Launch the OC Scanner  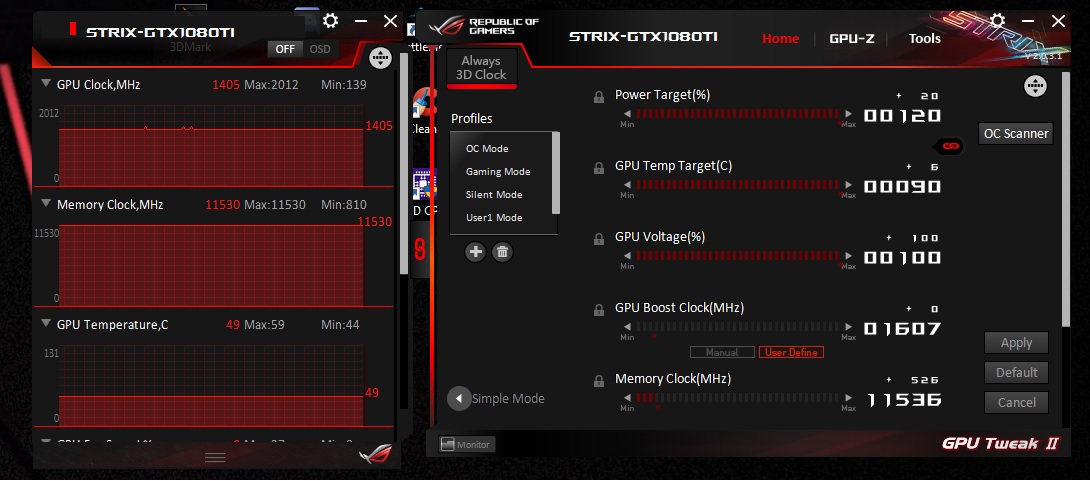pyautogui.click(x=1016, y=133)
